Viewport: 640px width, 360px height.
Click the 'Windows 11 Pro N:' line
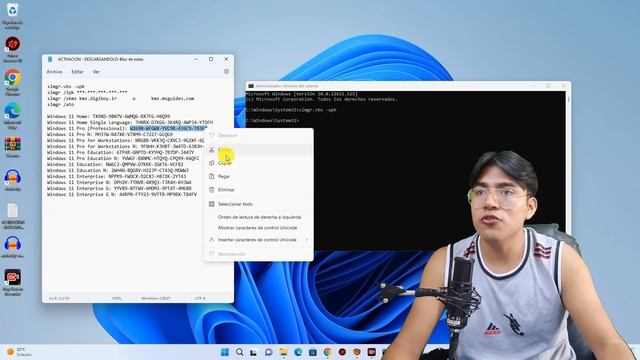pyautogui.click(x=110, y=134)
